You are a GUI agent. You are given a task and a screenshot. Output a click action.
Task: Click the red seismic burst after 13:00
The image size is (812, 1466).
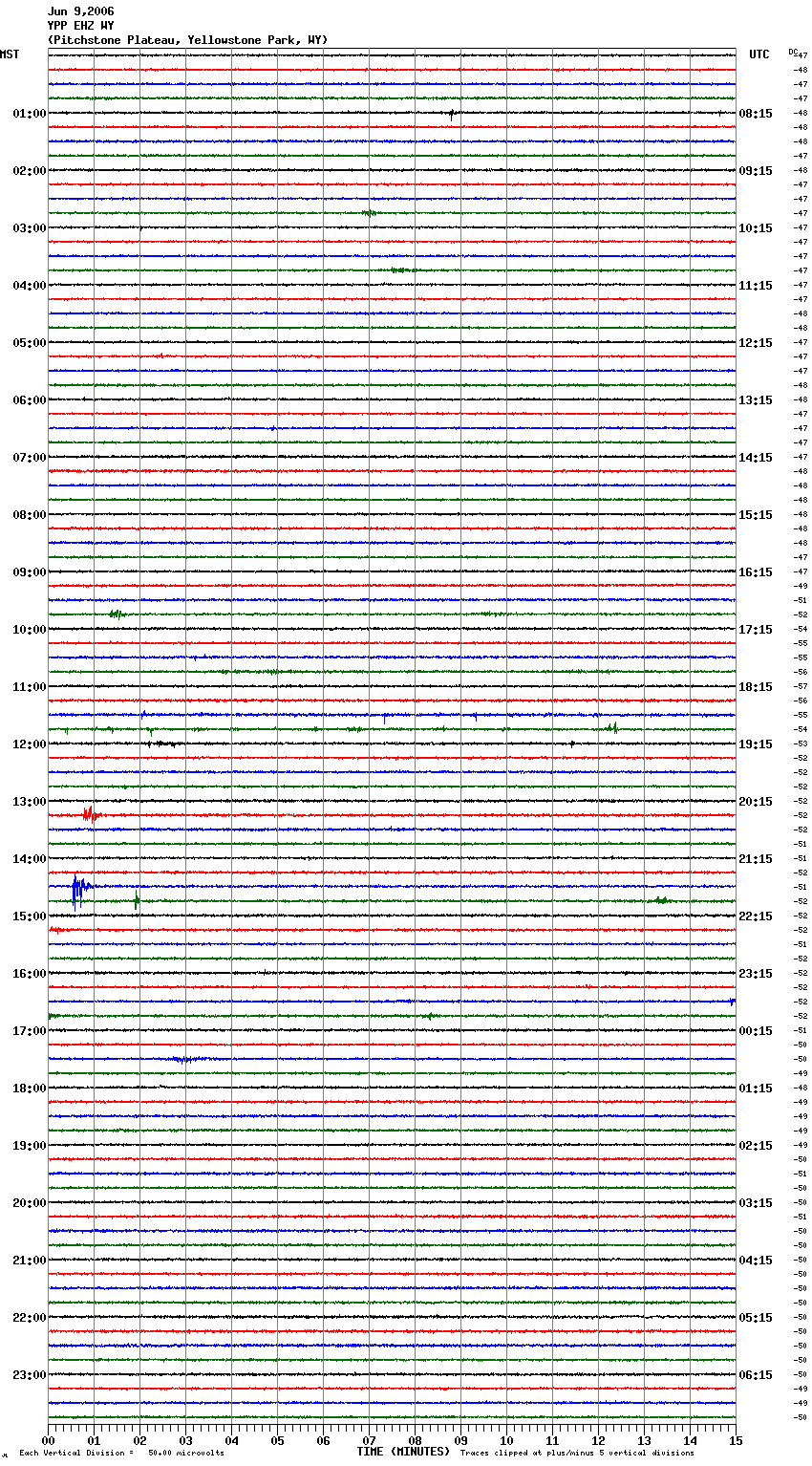tap(90, 815)
